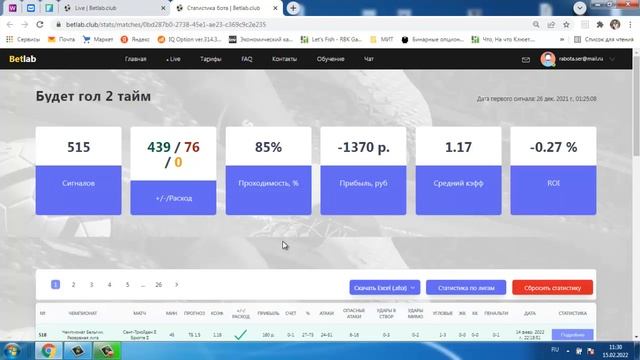Click the share icon in the address bar
The width and height of the screenshot is (640, 360).
tap(551, 24)
